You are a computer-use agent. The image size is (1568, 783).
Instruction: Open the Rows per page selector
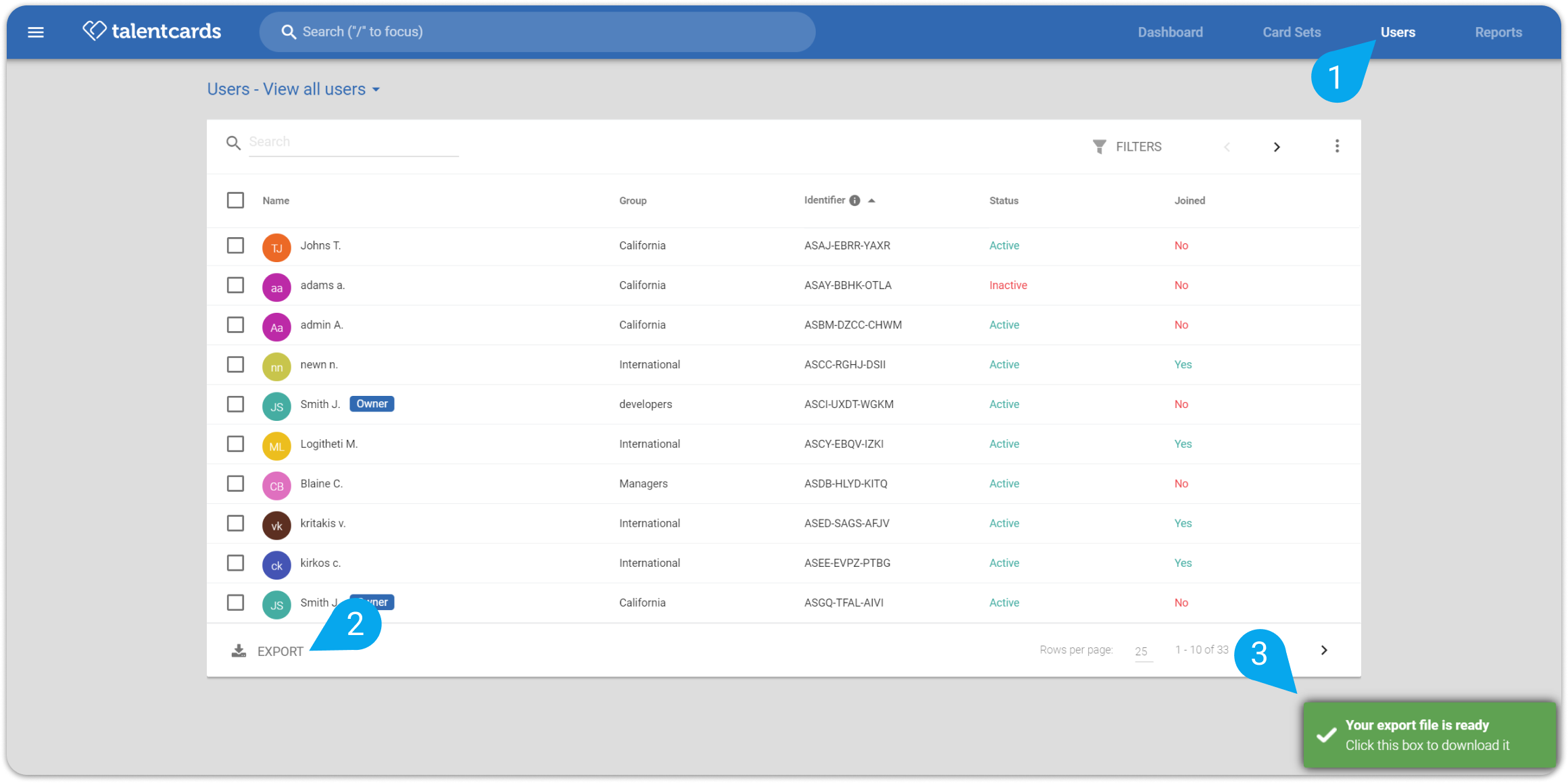(1142, 651)
